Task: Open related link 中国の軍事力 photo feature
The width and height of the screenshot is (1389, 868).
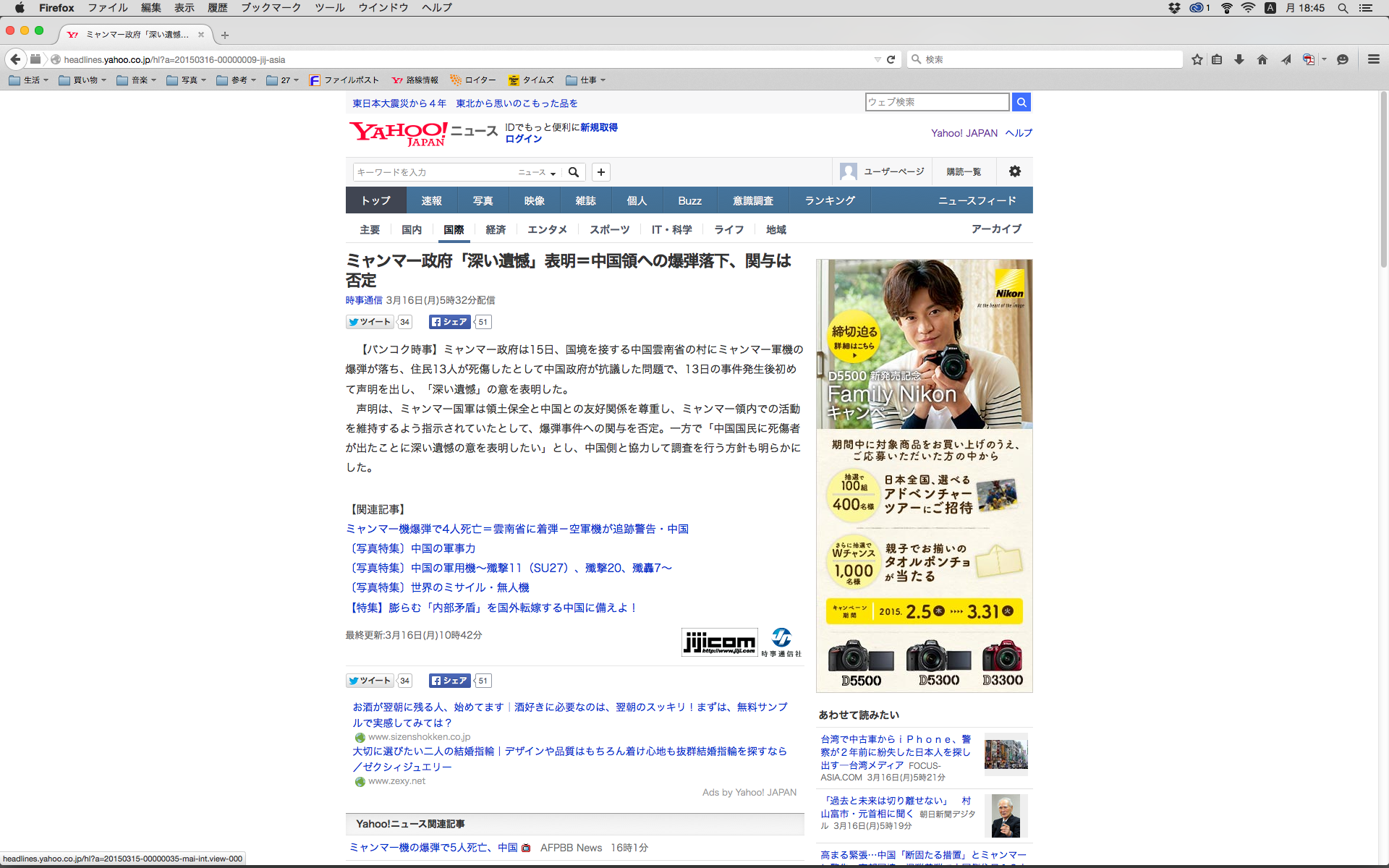Action: pyautogui.click(x=411, y=548)
